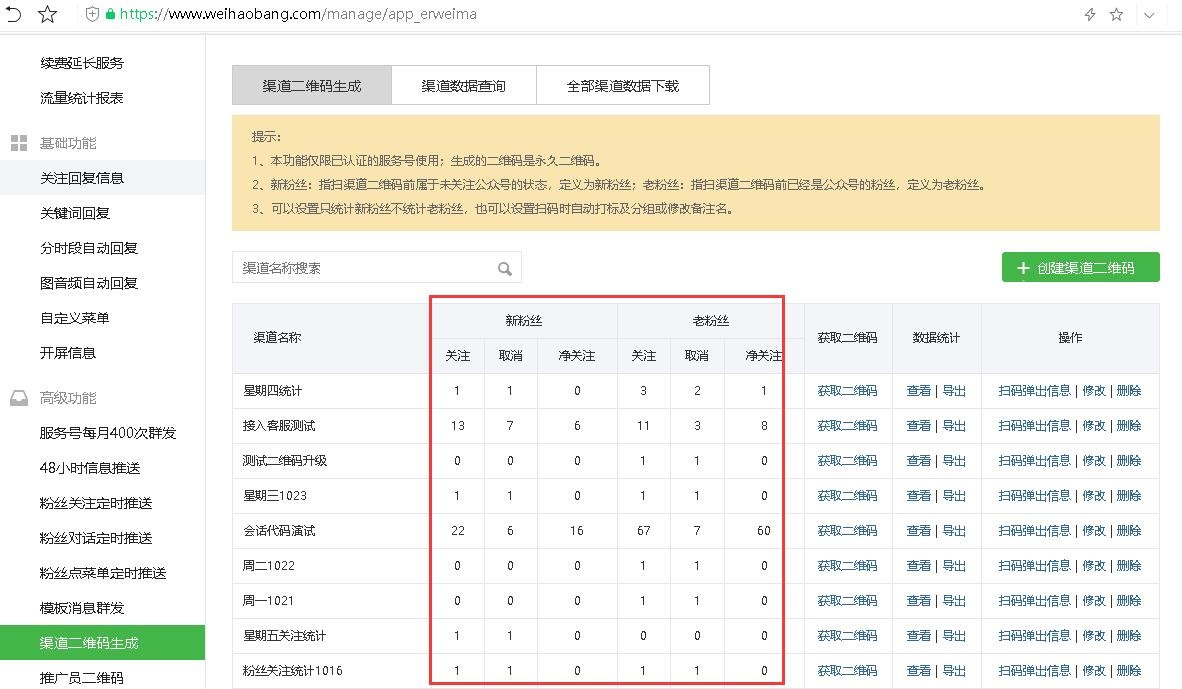Switch to 渠道二维码生成 tab
This screenshot has height=689, width=1182.
point(312,85)
